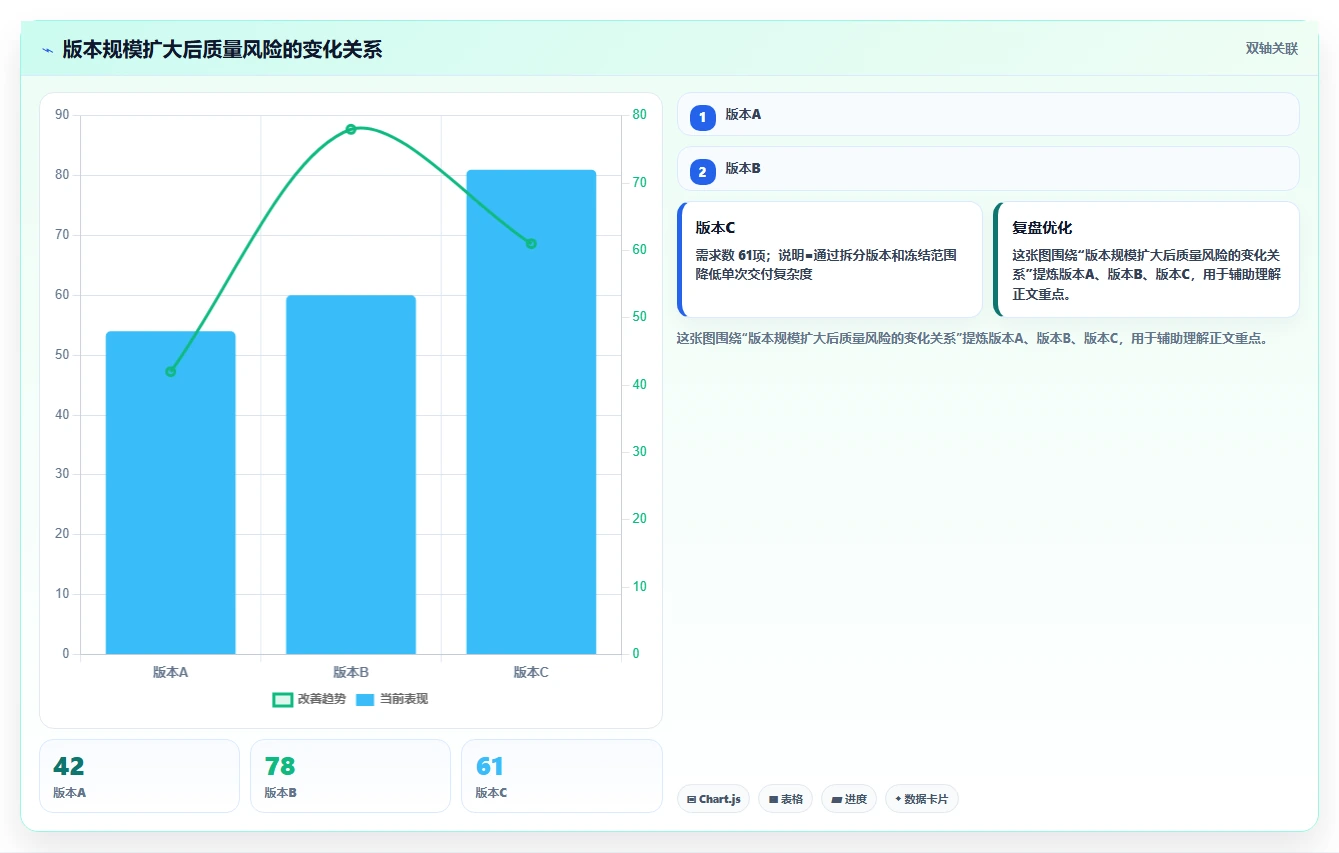Open the 复盘优化 card
Image resolution: width=1339 pixels, height=853 pixels.
coord(1146,259)
